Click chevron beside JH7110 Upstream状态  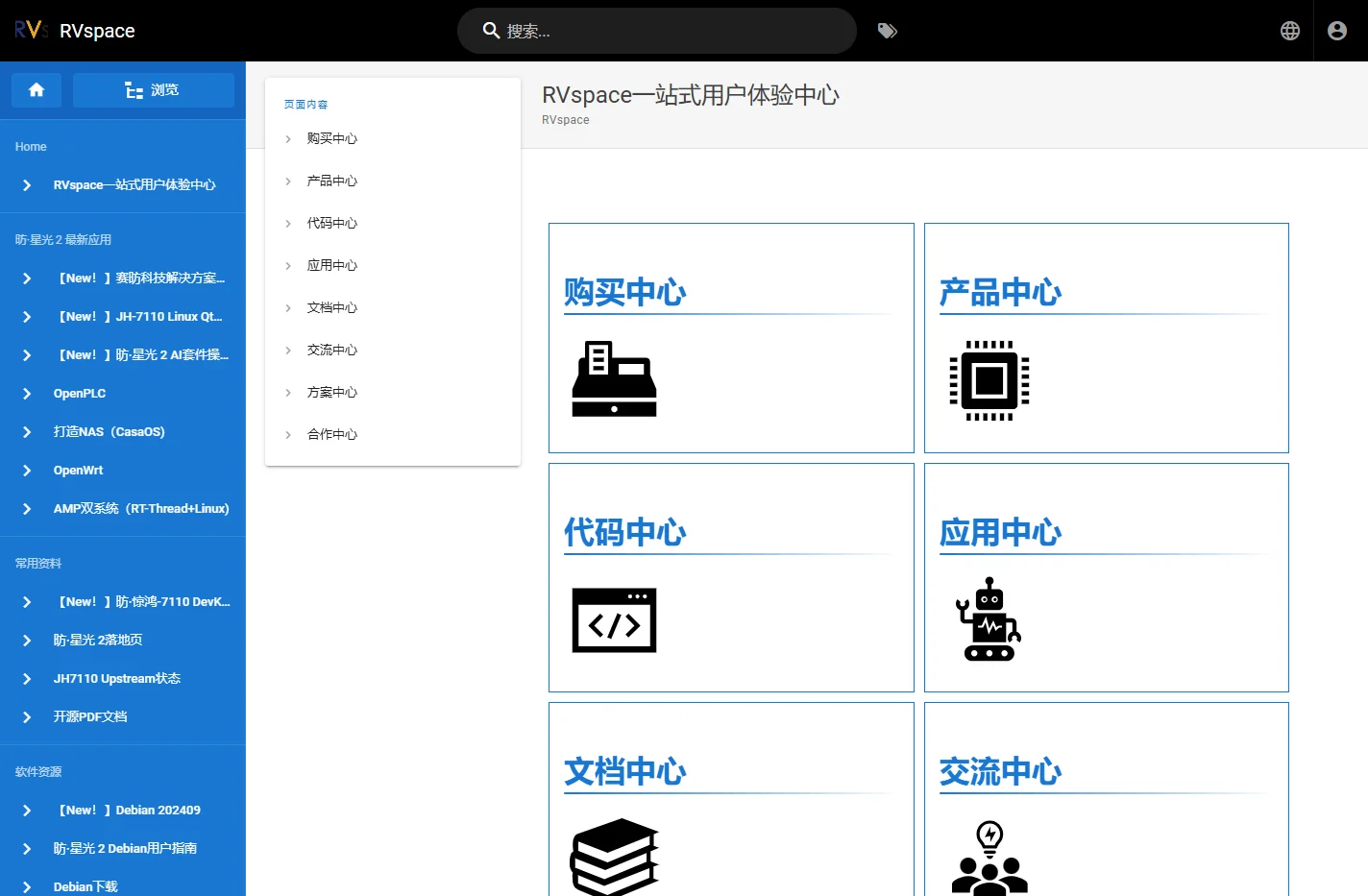27,679
